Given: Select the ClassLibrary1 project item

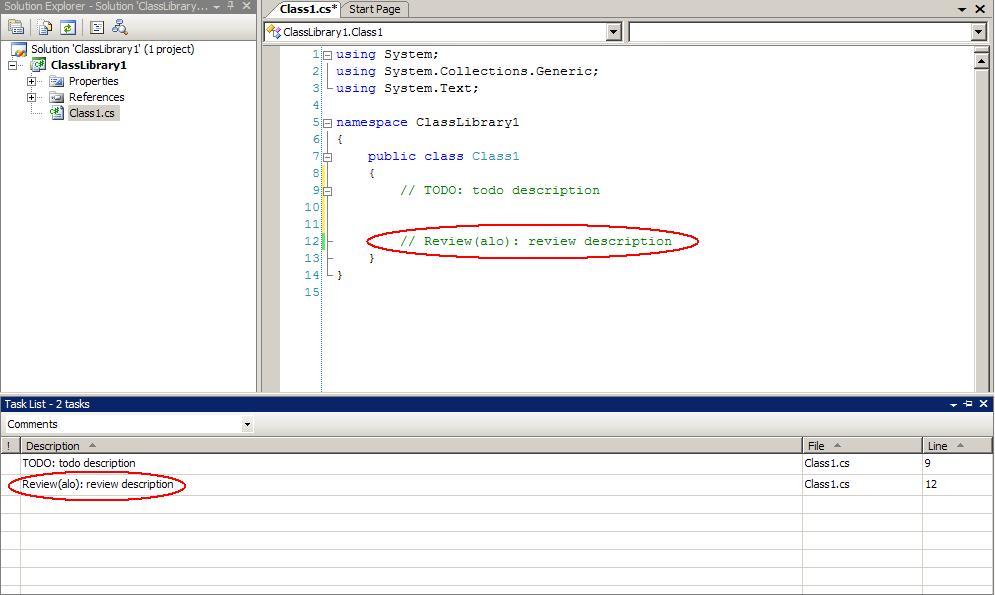Looking at the screenshot, I should click(x=88, y=65).
